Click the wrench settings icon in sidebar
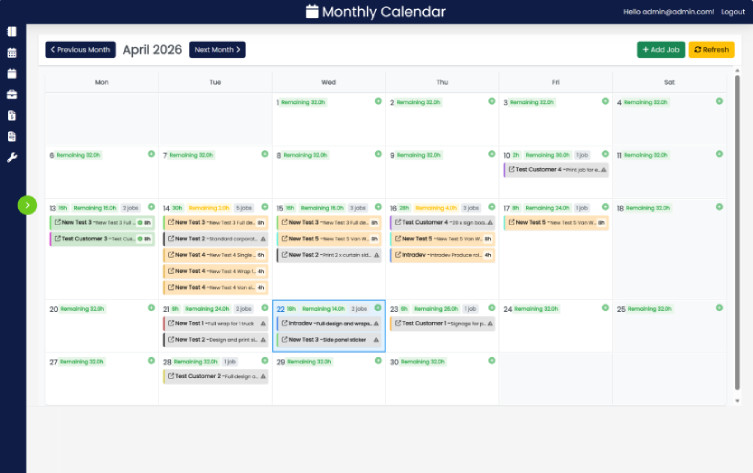Viewport: 753px width, 473px height. 12,157
